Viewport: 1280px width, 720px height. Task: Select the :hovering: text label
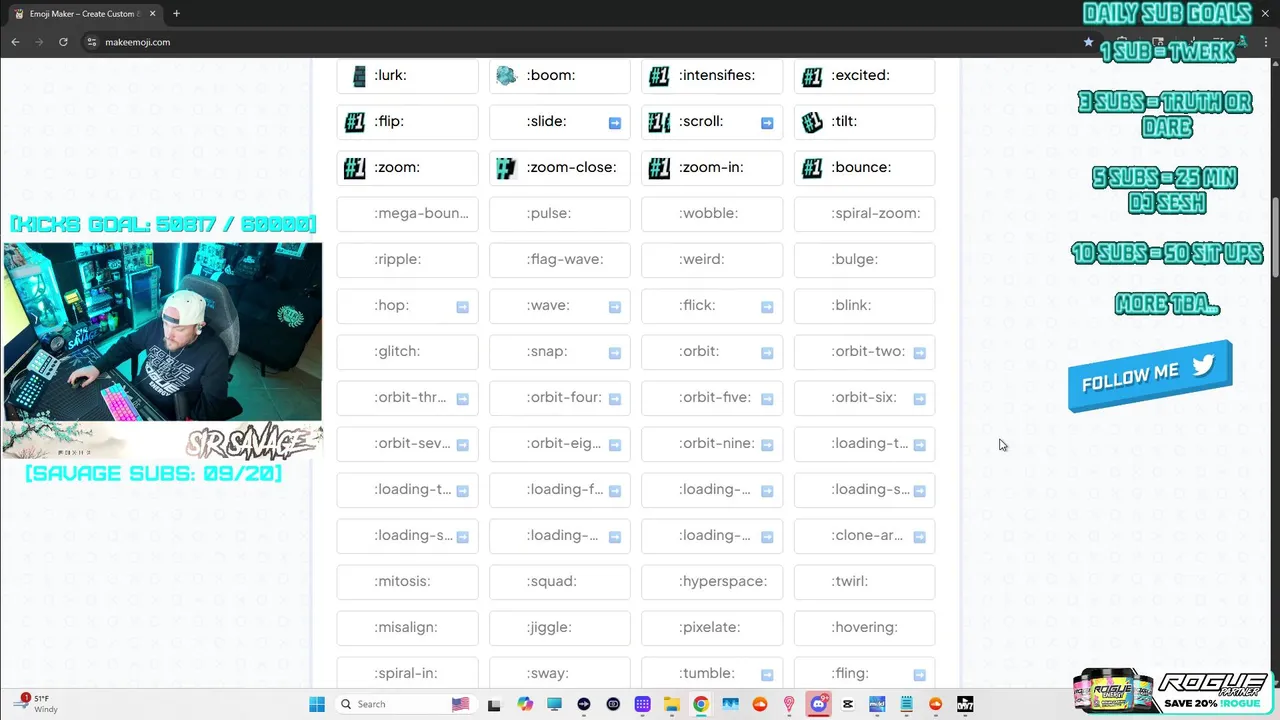click(x=864, y=627)
